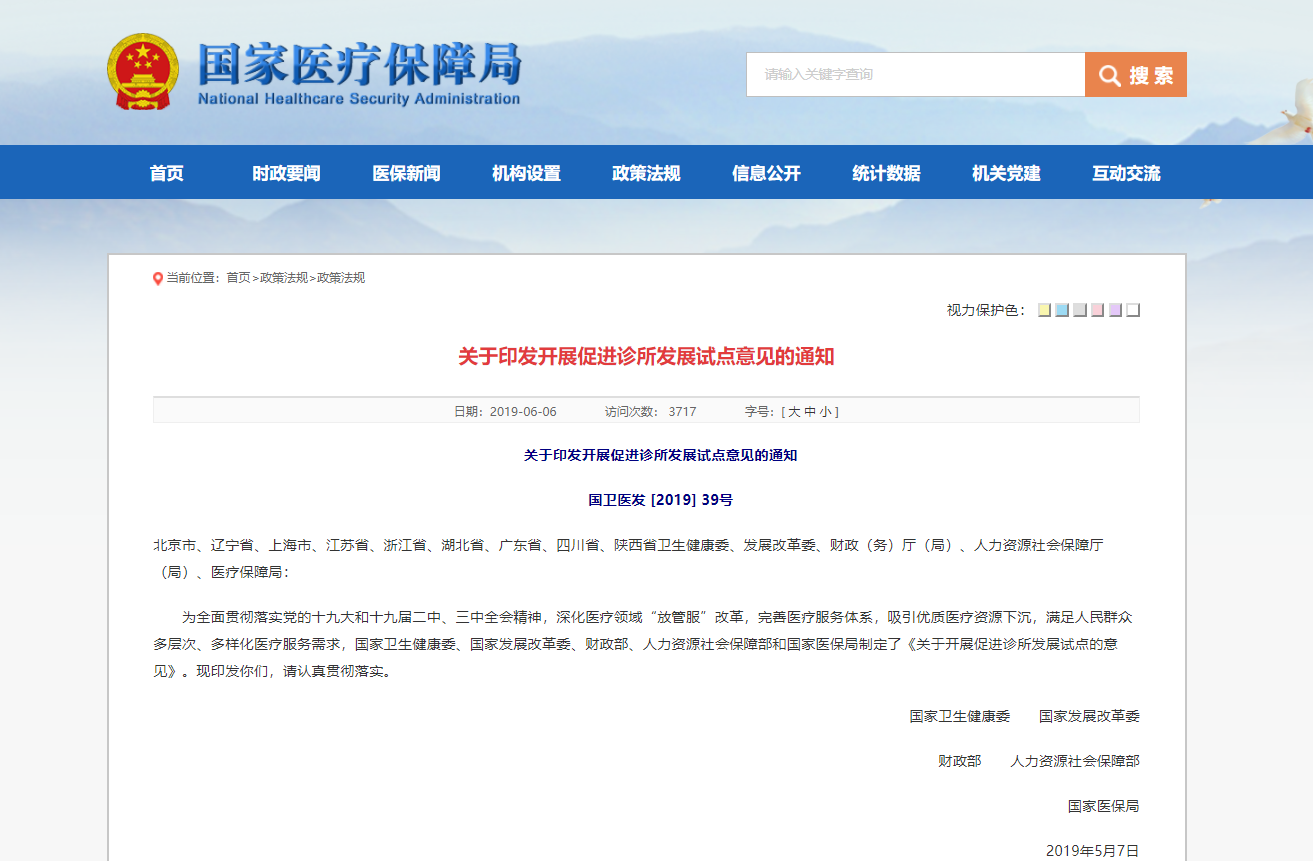Open the 首页 navigation menu item

[x=167, y=173]
